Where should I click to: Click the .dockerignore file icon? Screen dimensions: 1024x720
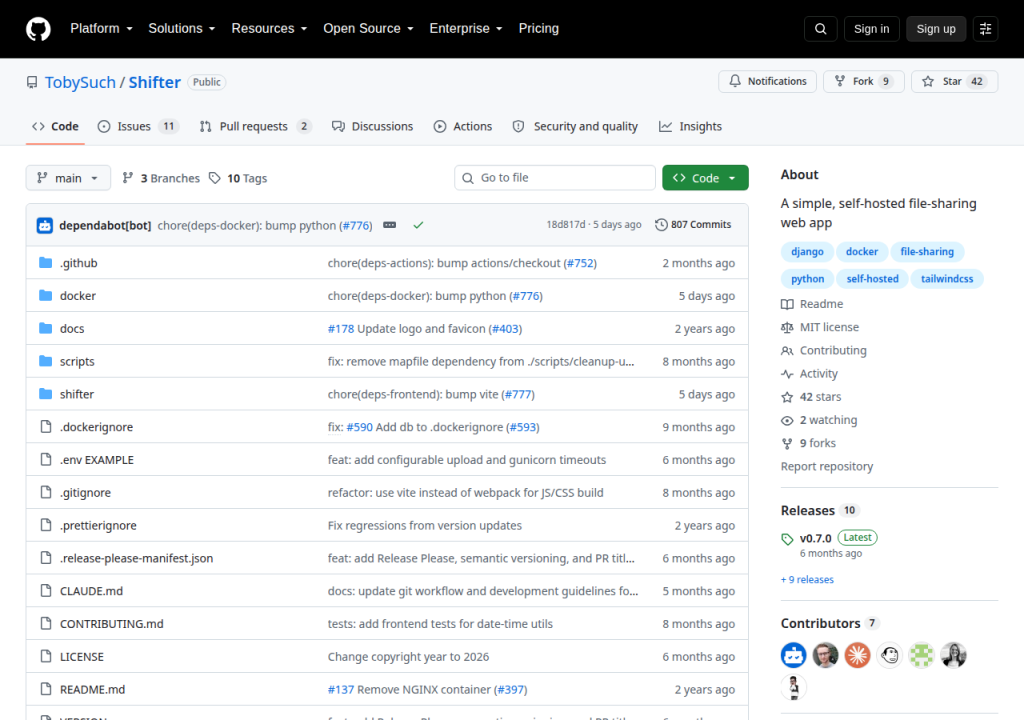click(x=46, y=427)
